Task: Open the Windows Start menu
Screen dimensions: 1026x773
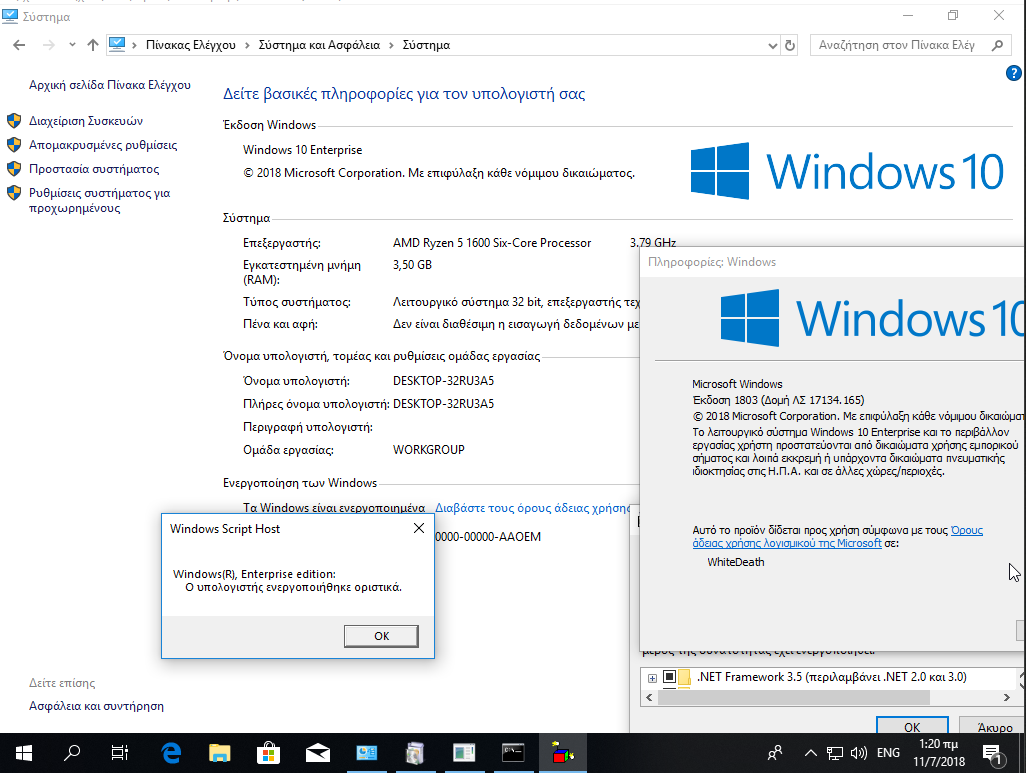Action: (x=24, y=753)
